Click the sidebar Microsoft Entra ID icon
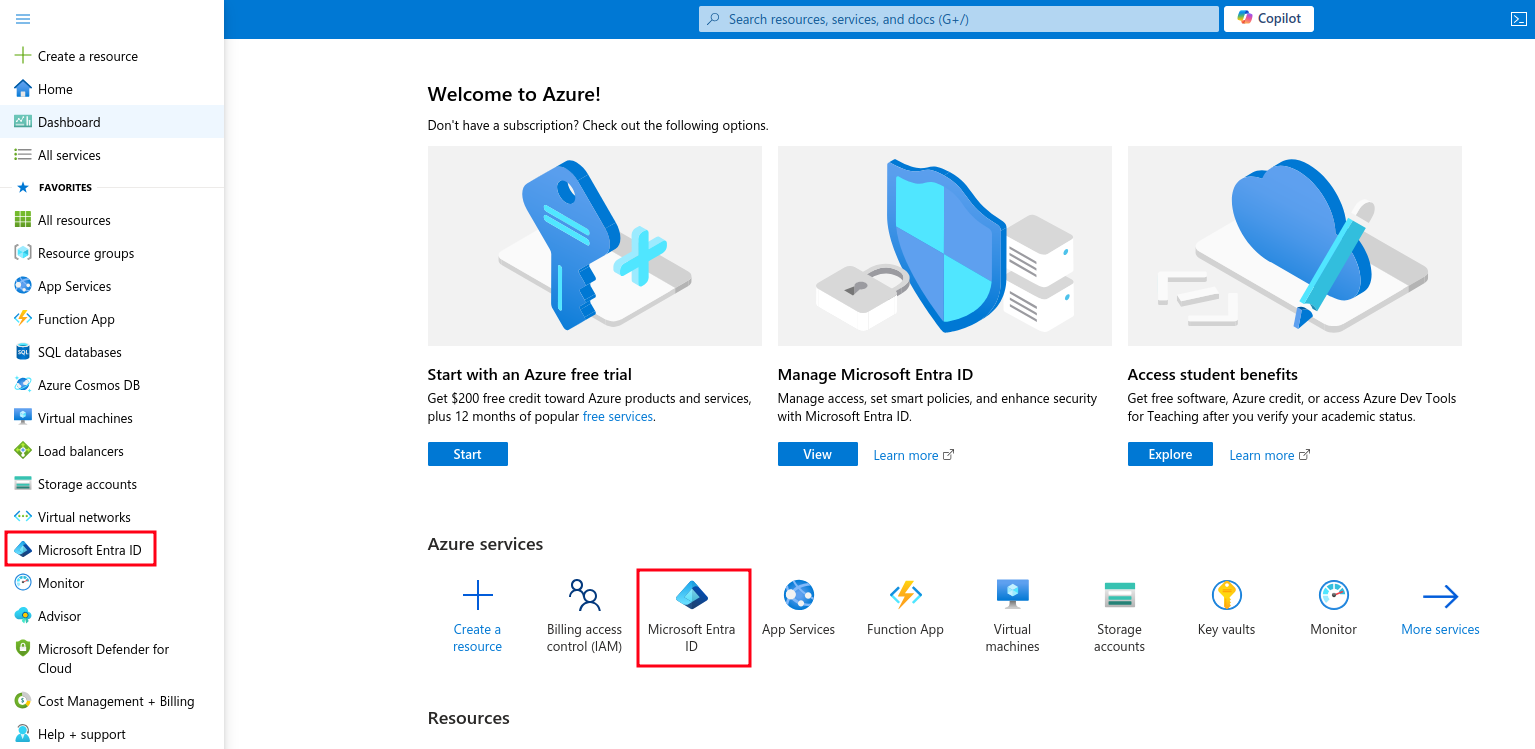1535x749 pixels. (x=23, y=550)
